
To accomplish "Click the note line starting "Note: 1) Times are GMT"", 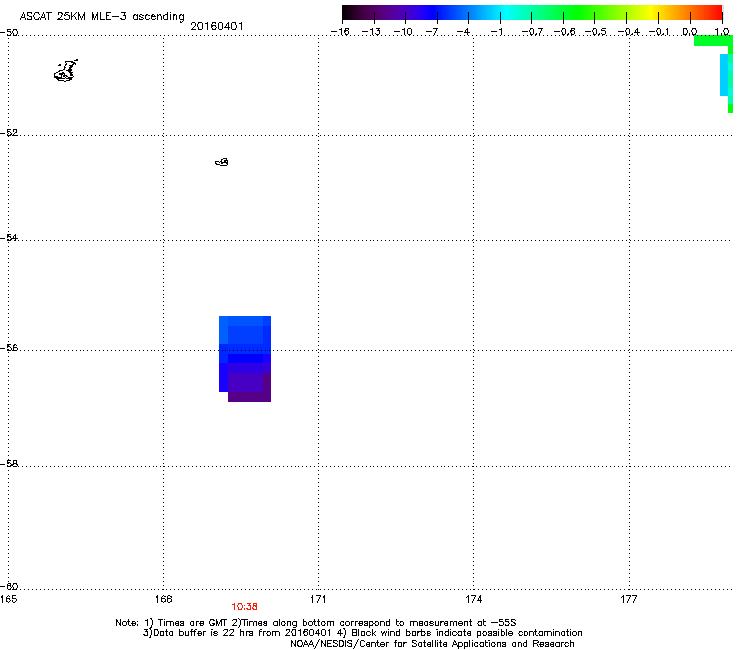I will click(x=316, y=623).
